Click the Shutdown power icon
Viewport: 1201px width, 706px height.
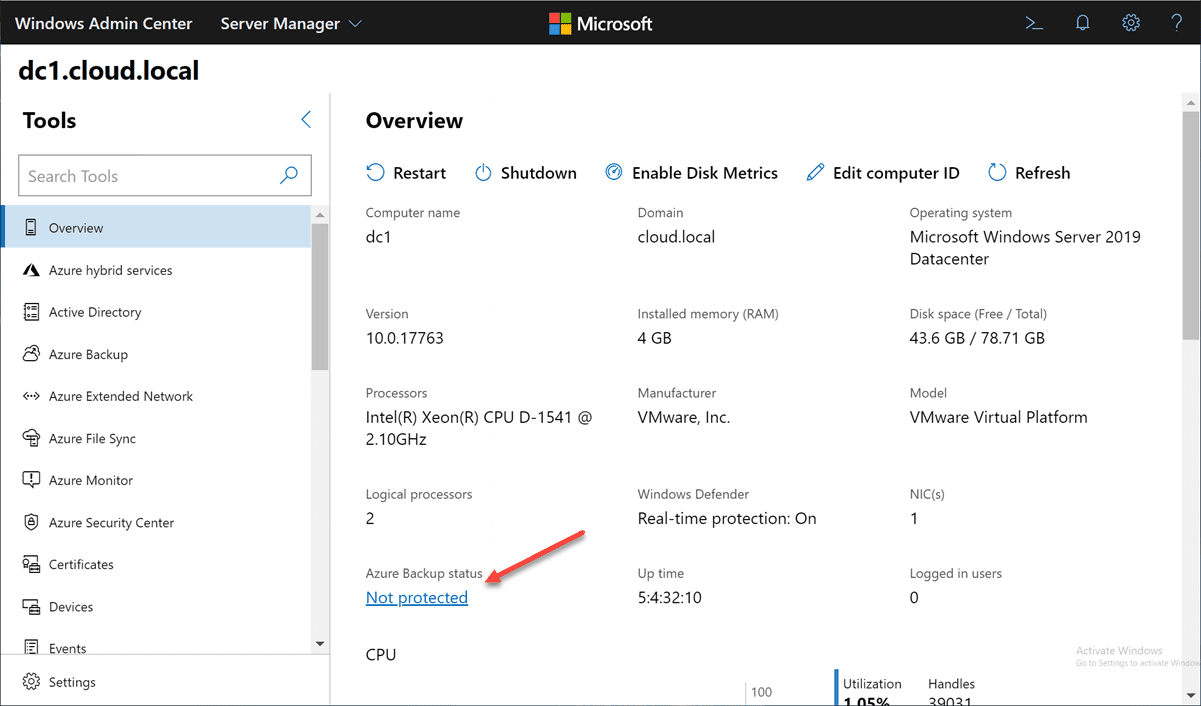click(483, 173)
